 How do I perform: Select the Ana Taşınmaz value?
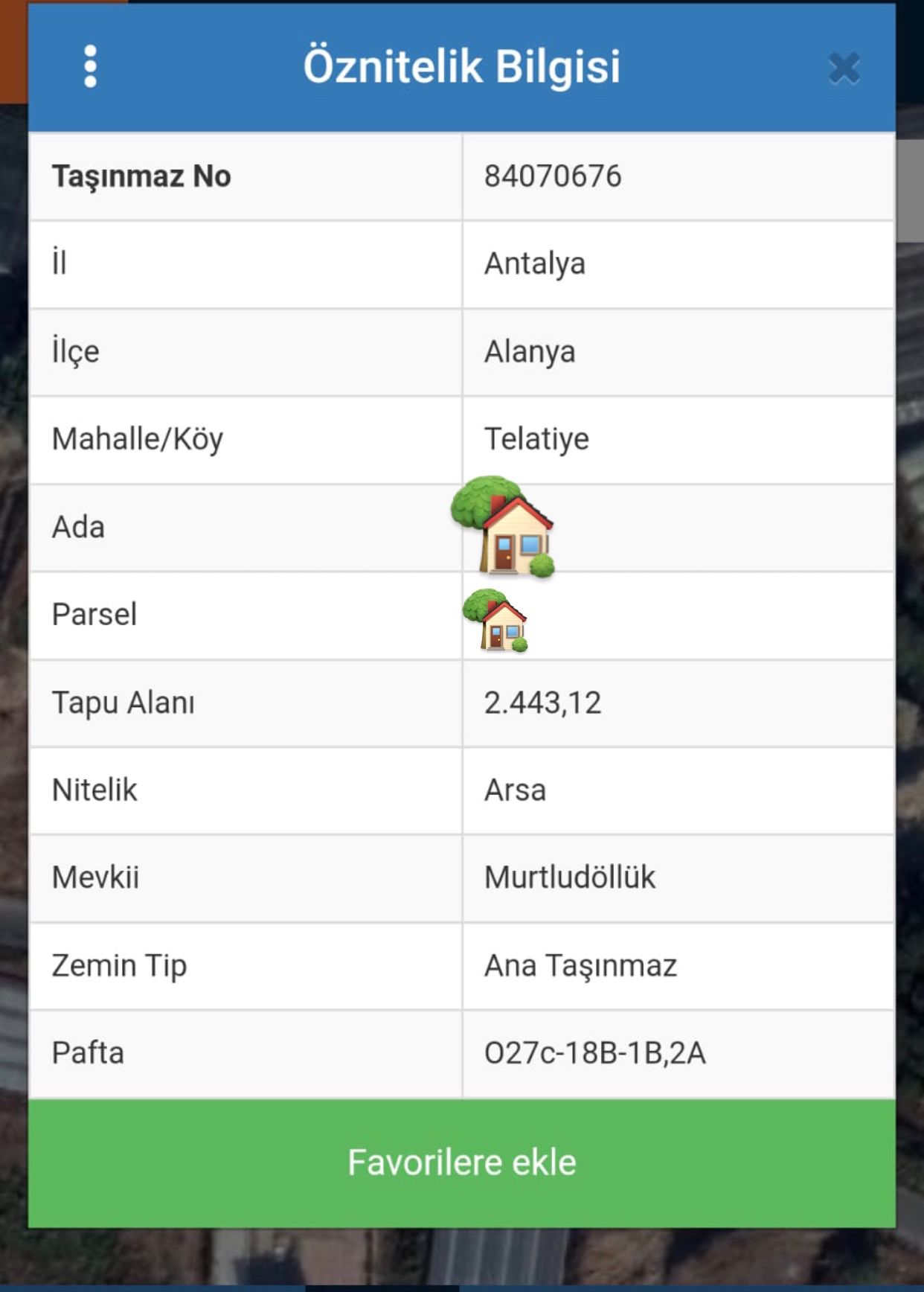580,966
